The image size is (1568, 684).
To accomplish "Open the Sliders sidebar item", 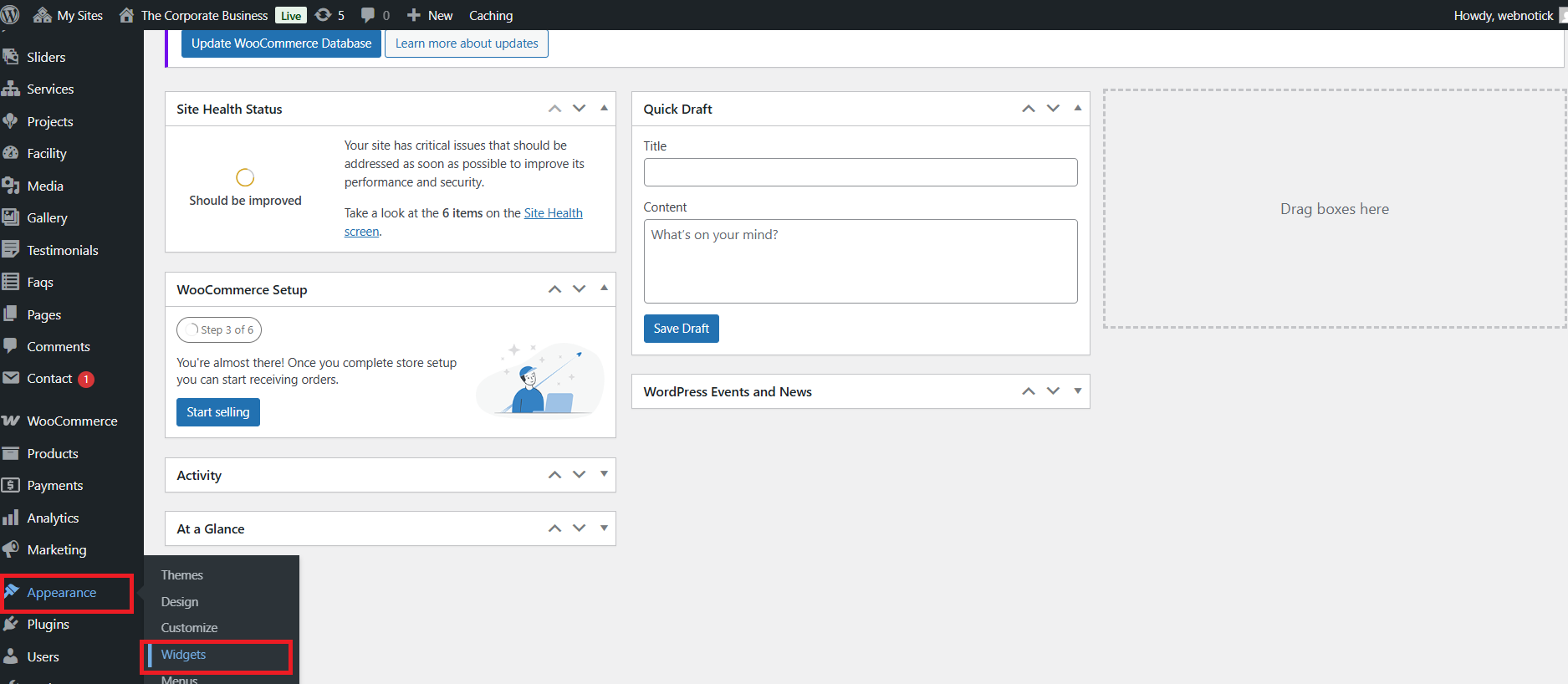I will (x=46, y=57).
